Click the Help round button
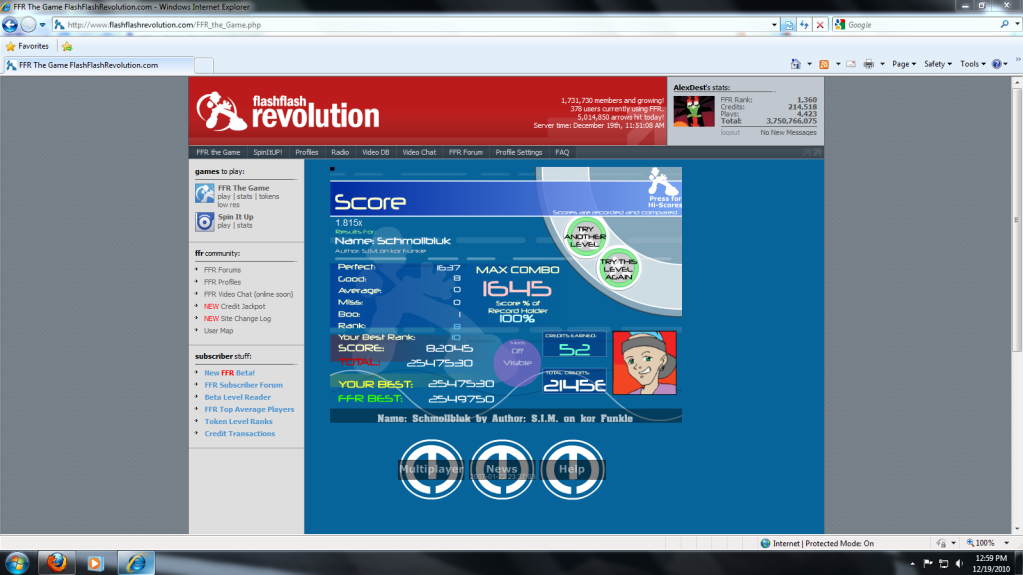The image size is (1023, 575). [x=572, y=469]
